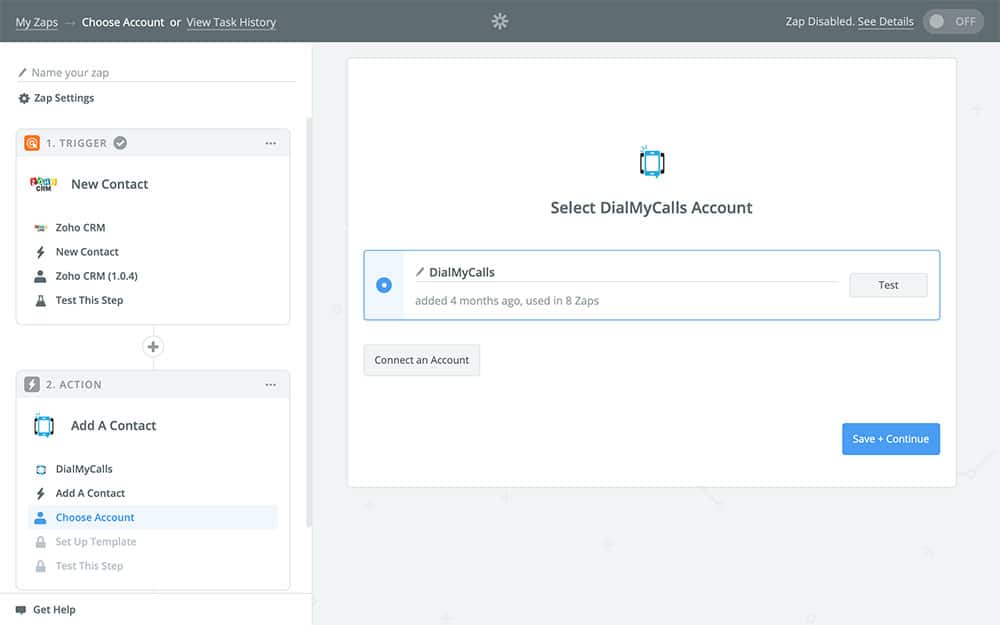Click the Zap Settings gear icon

coord(24,98)
